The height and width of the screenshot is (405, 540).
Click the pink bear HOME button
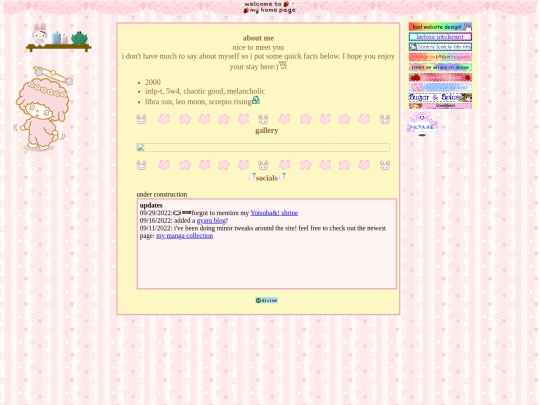[422, 123]
